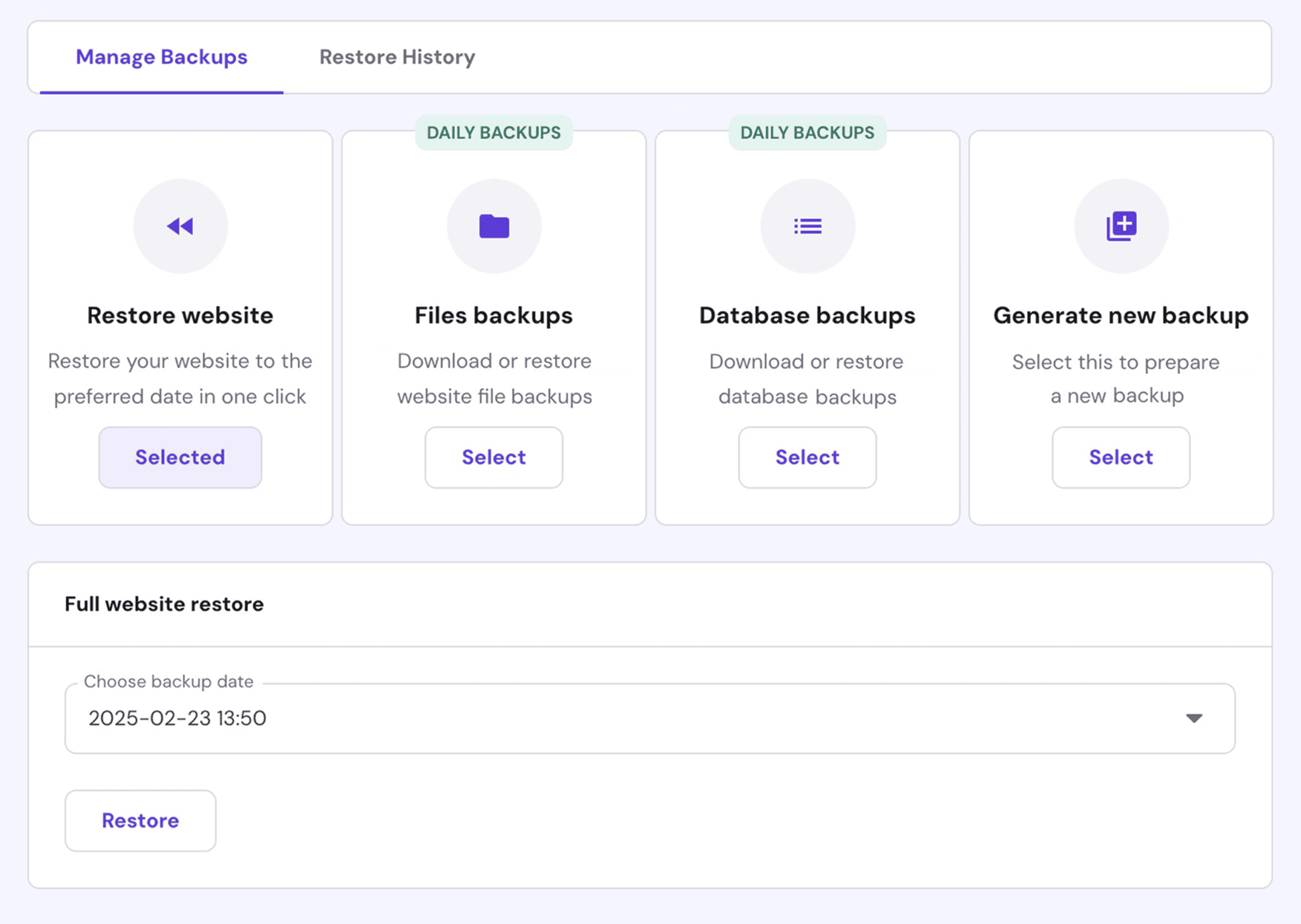The height and width of the screenshot is (924, 1301).
Task: Click the folder Files backups icon
Action: [494, 226]
